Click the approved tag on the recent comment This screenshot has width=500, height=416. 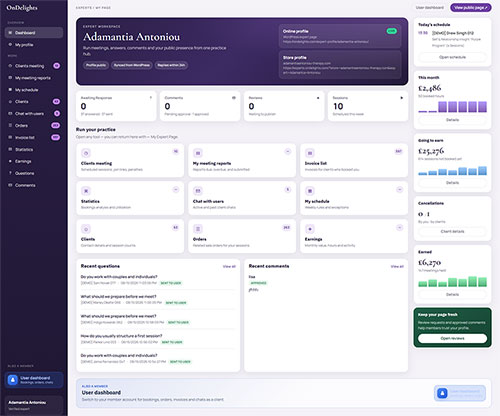(258, 283)
